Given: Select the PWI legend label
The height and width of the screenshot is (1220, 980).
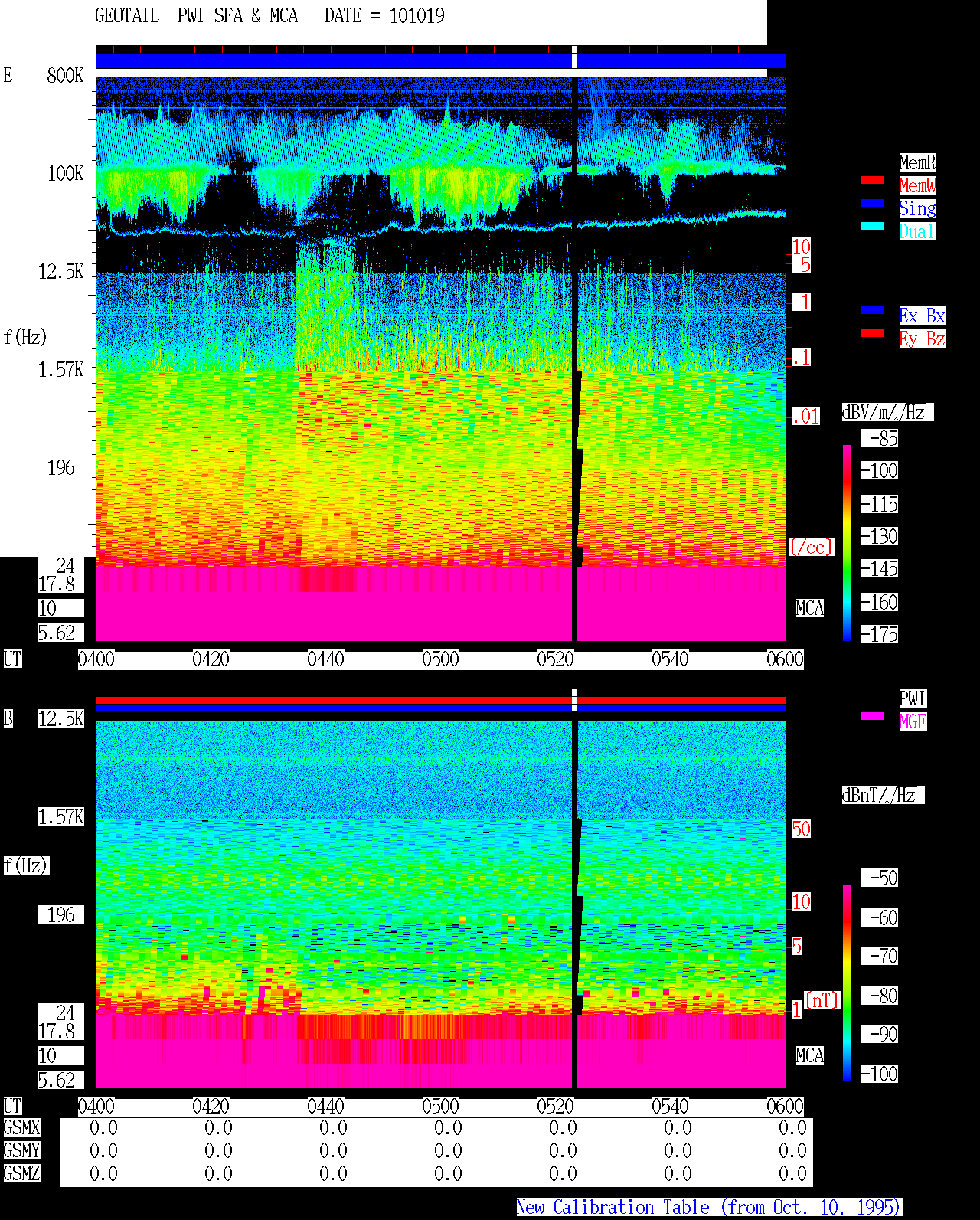Looking at the screenshot, I should click(913, 698).
